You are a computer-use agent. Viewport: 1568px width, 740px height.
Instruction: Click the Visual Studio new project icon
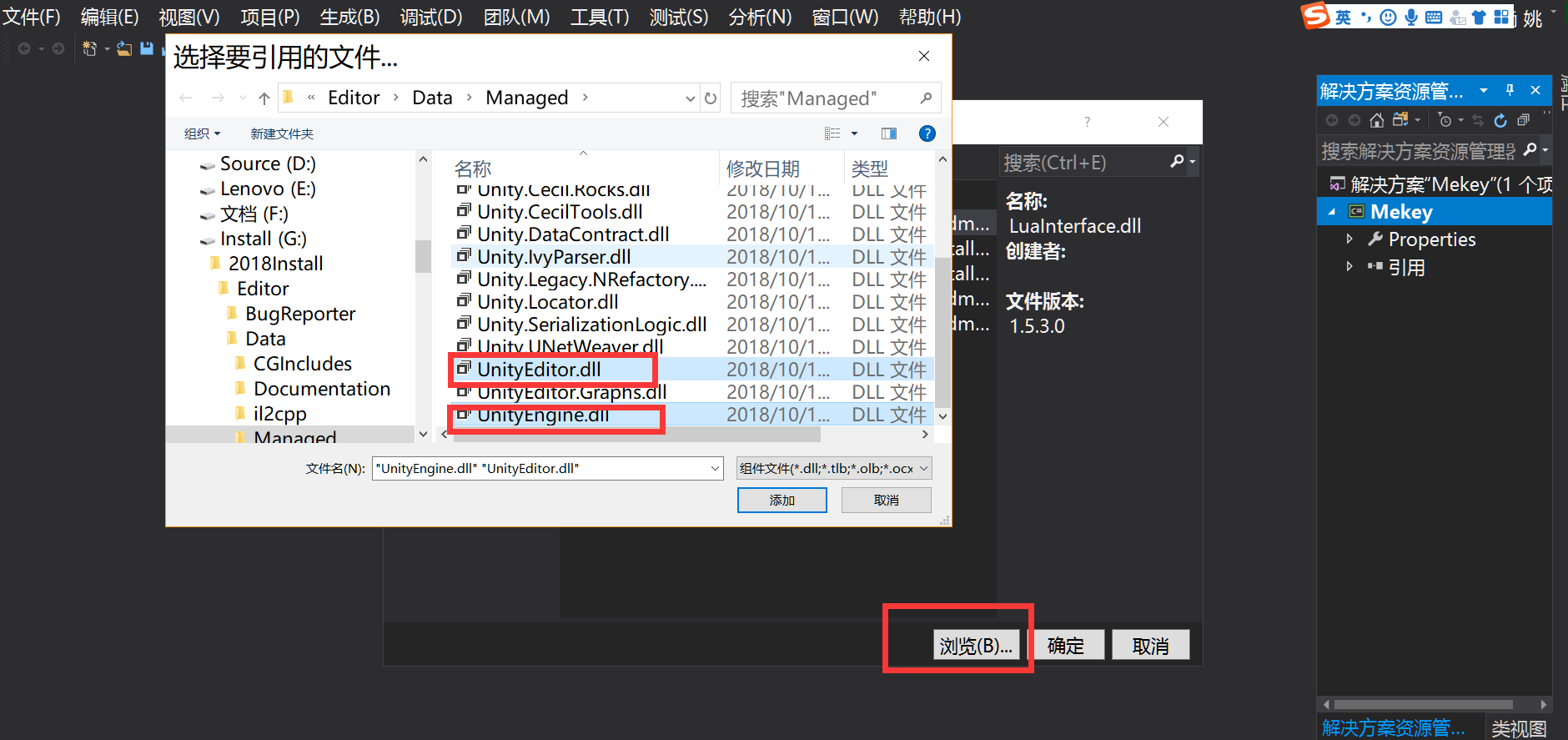click(89, 48)
